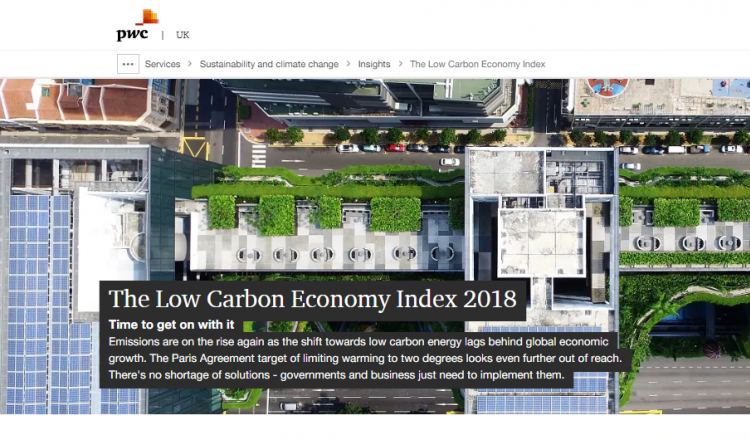This screenshot has width=750, height=440.
Task: Expand the breadcrumb ellipsis menu button
Action: click(128, 64)
